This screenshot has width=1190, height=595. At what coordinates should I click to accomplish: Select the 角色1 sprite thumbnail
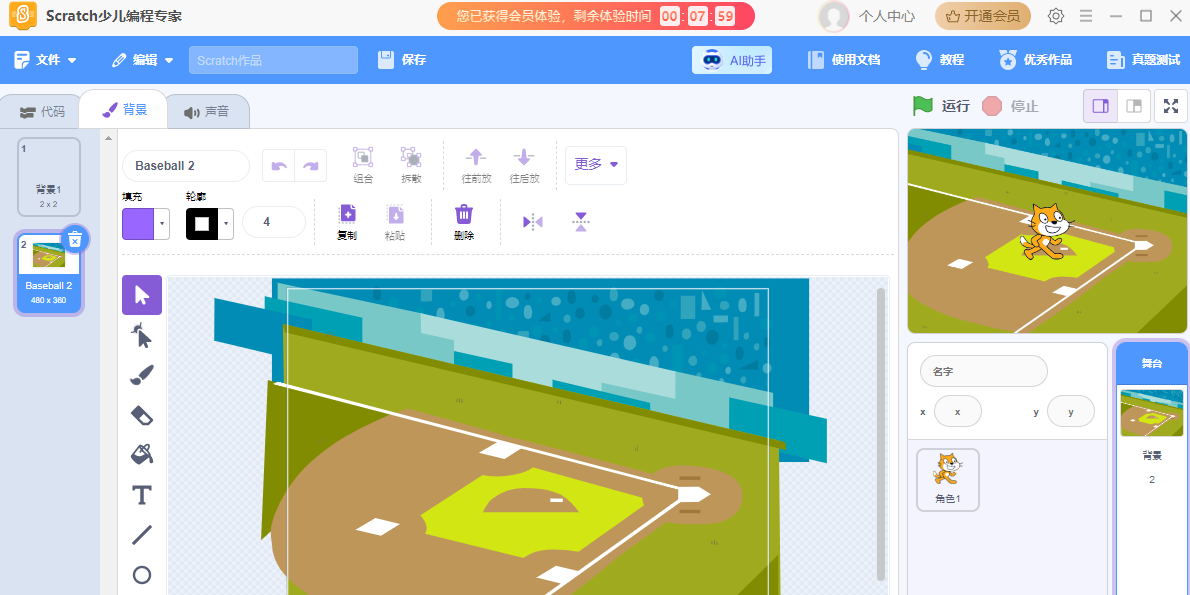pyautogui.click(x=947, y=479)
